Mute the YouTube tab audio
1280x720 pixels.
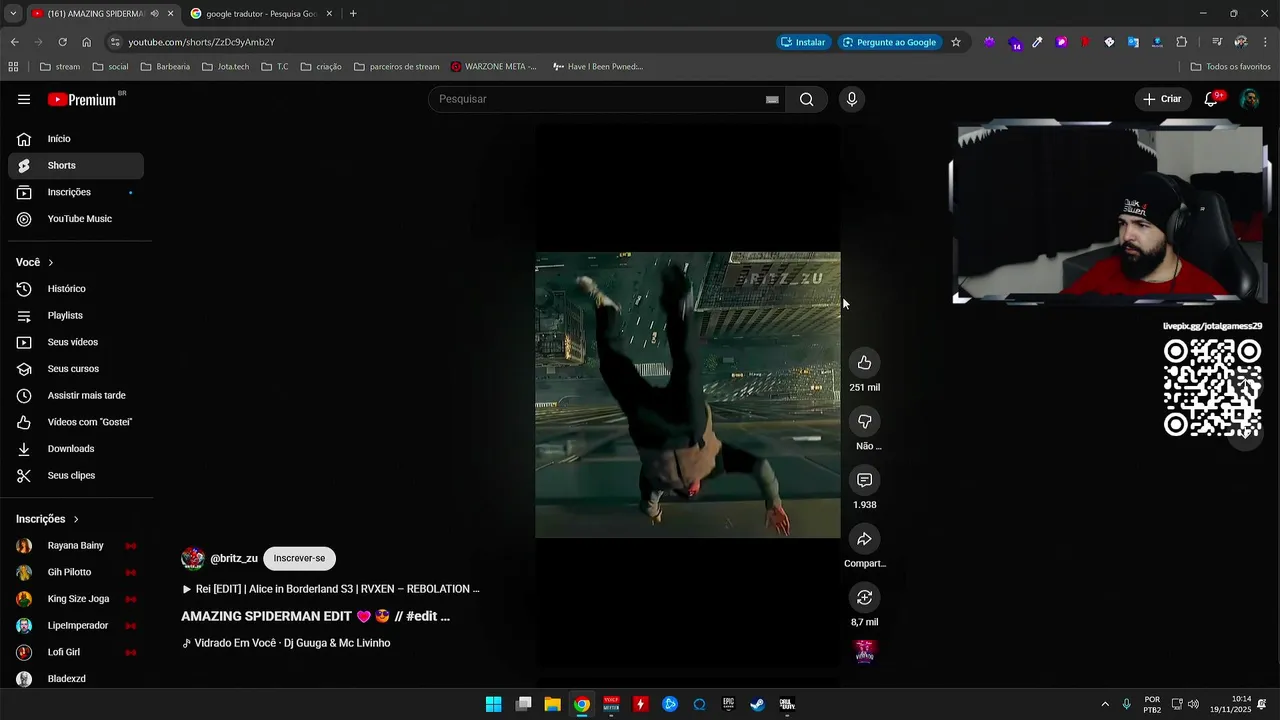[154, 13]
